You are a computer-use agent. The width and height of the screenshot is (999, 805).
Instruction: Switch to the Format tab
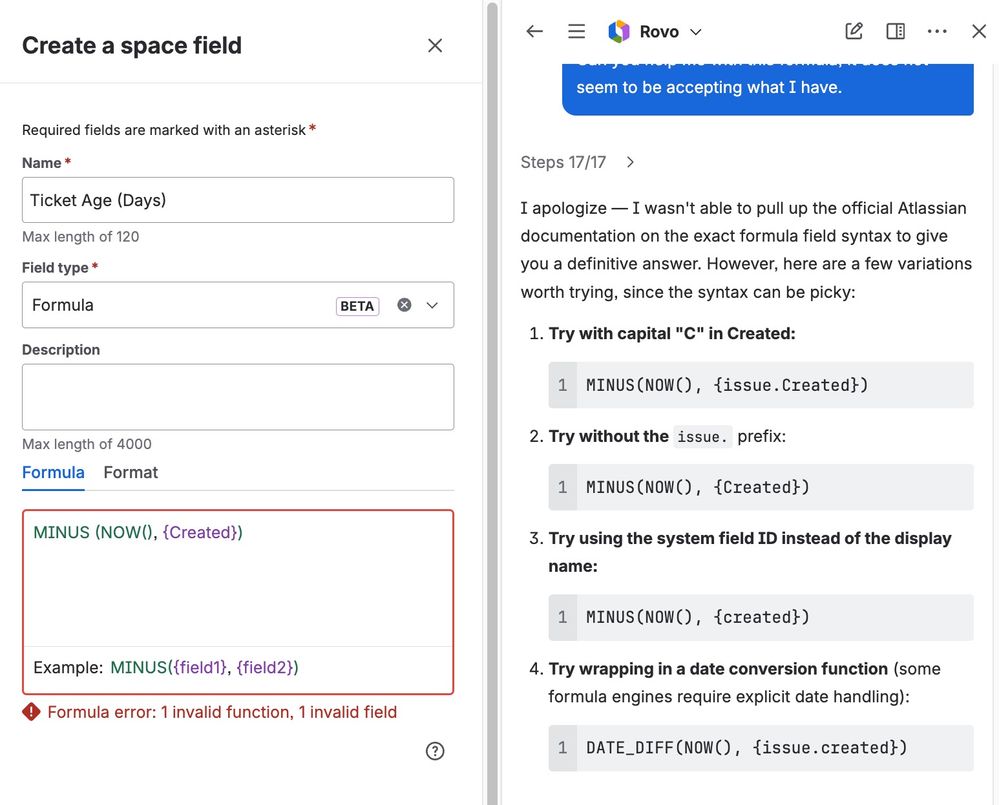point(130,472)
